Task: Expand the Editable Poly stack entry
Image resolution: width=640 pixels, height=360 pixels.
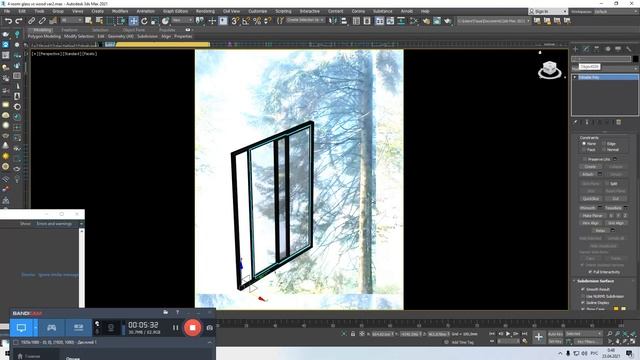Action: pyautogui.click(x=575, y=77)
